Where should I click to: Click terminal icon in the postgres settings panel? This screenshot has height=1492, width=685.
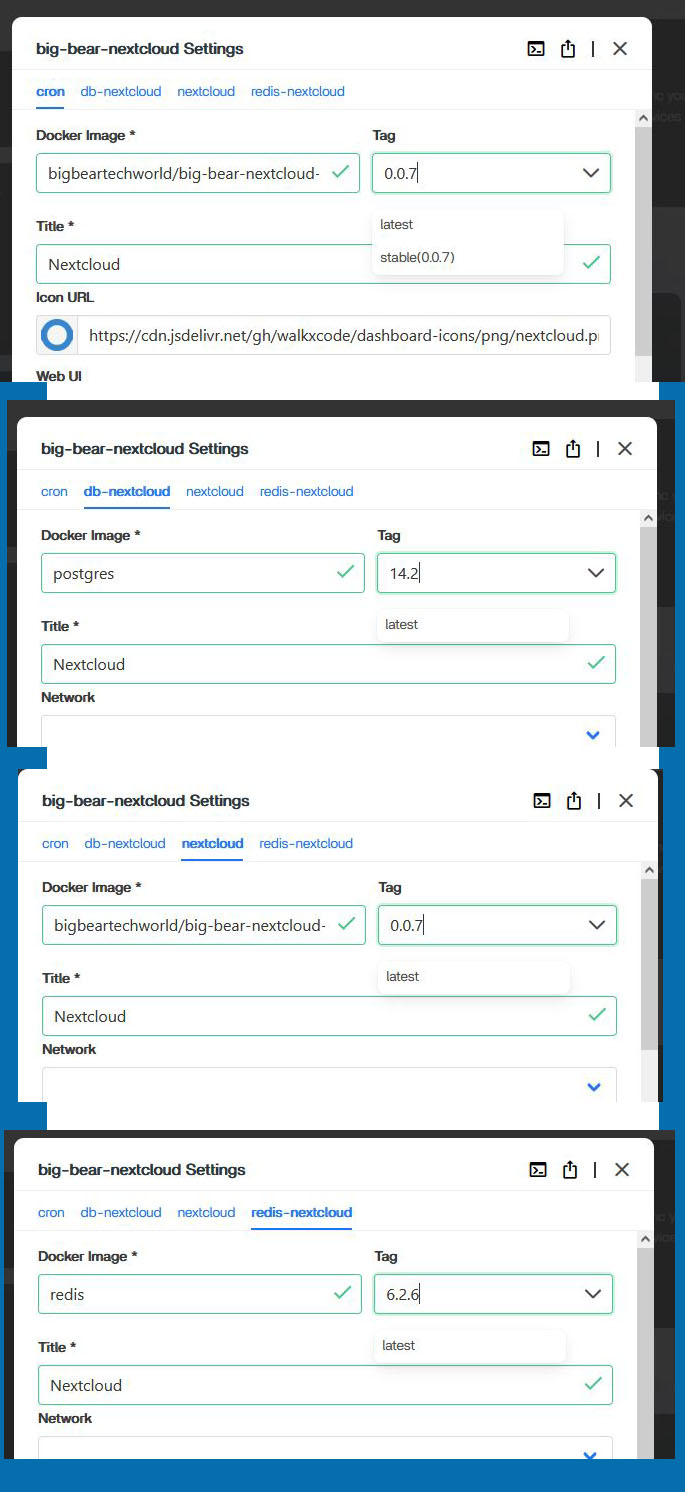[541, 448]
